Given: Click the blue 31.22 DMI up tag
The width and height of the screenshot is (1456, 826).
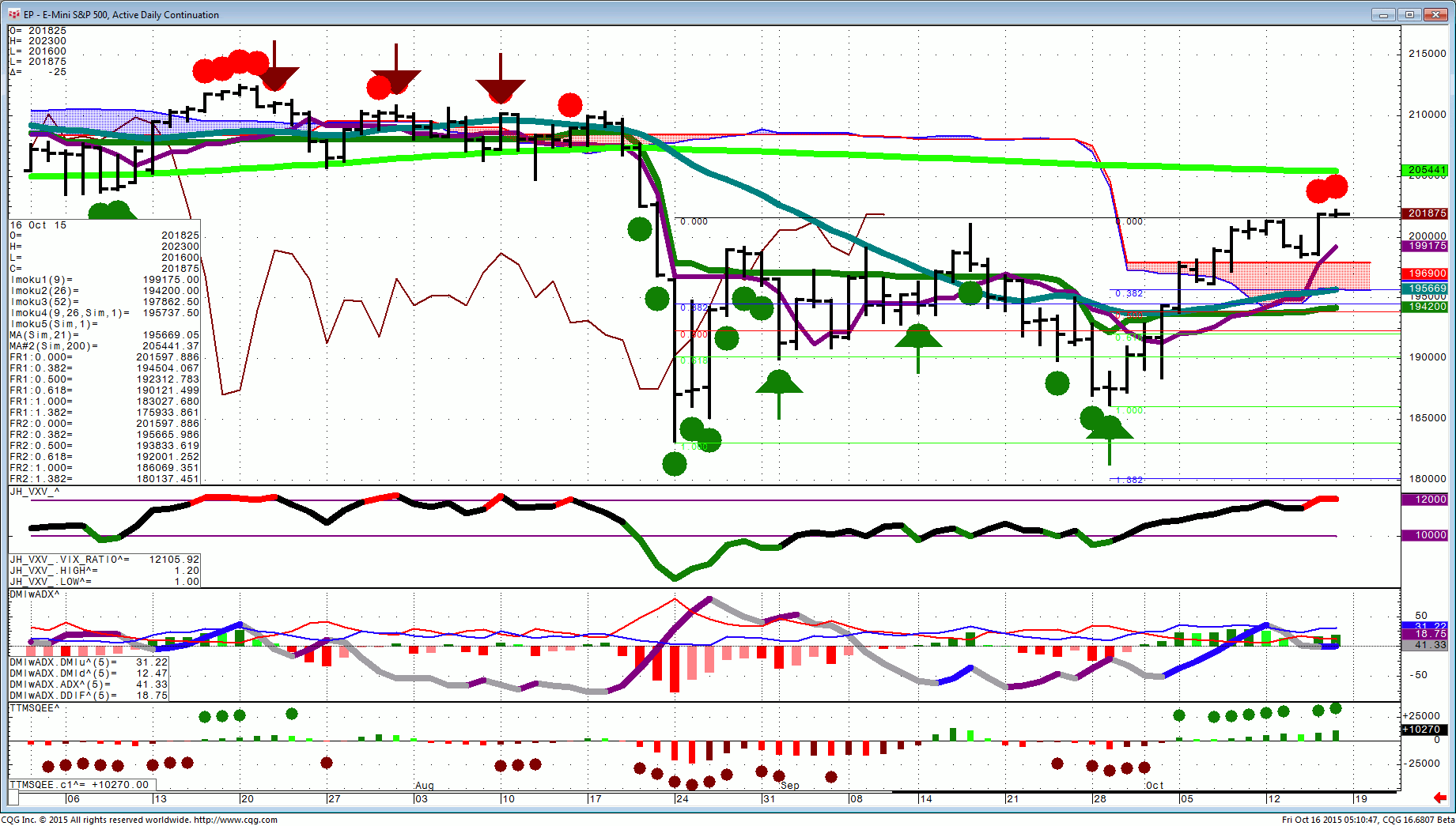Looking at the screenshot, I should point(1424,626).
